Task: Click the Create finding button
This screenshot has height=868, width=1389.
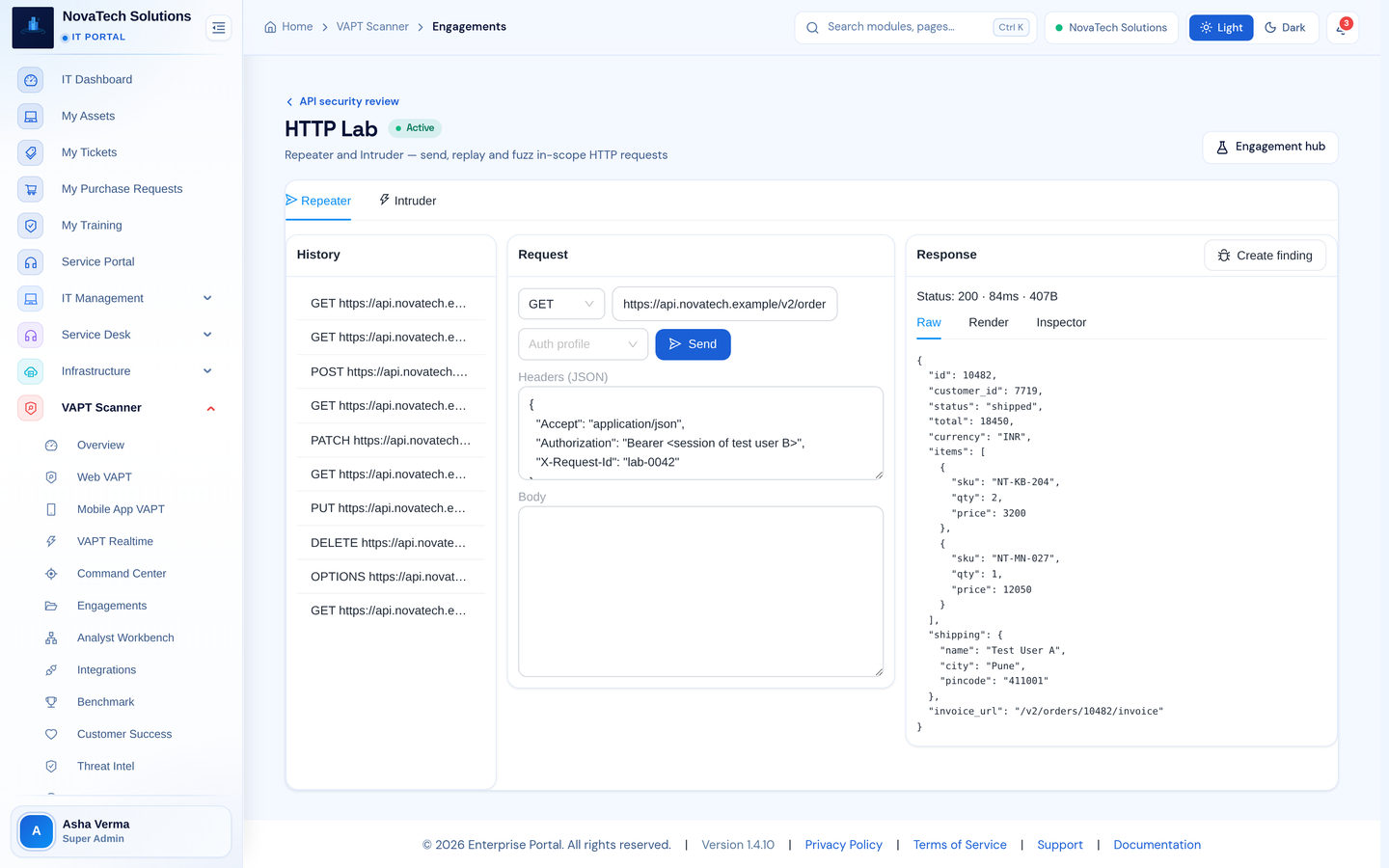Action: coord(1265,256)
